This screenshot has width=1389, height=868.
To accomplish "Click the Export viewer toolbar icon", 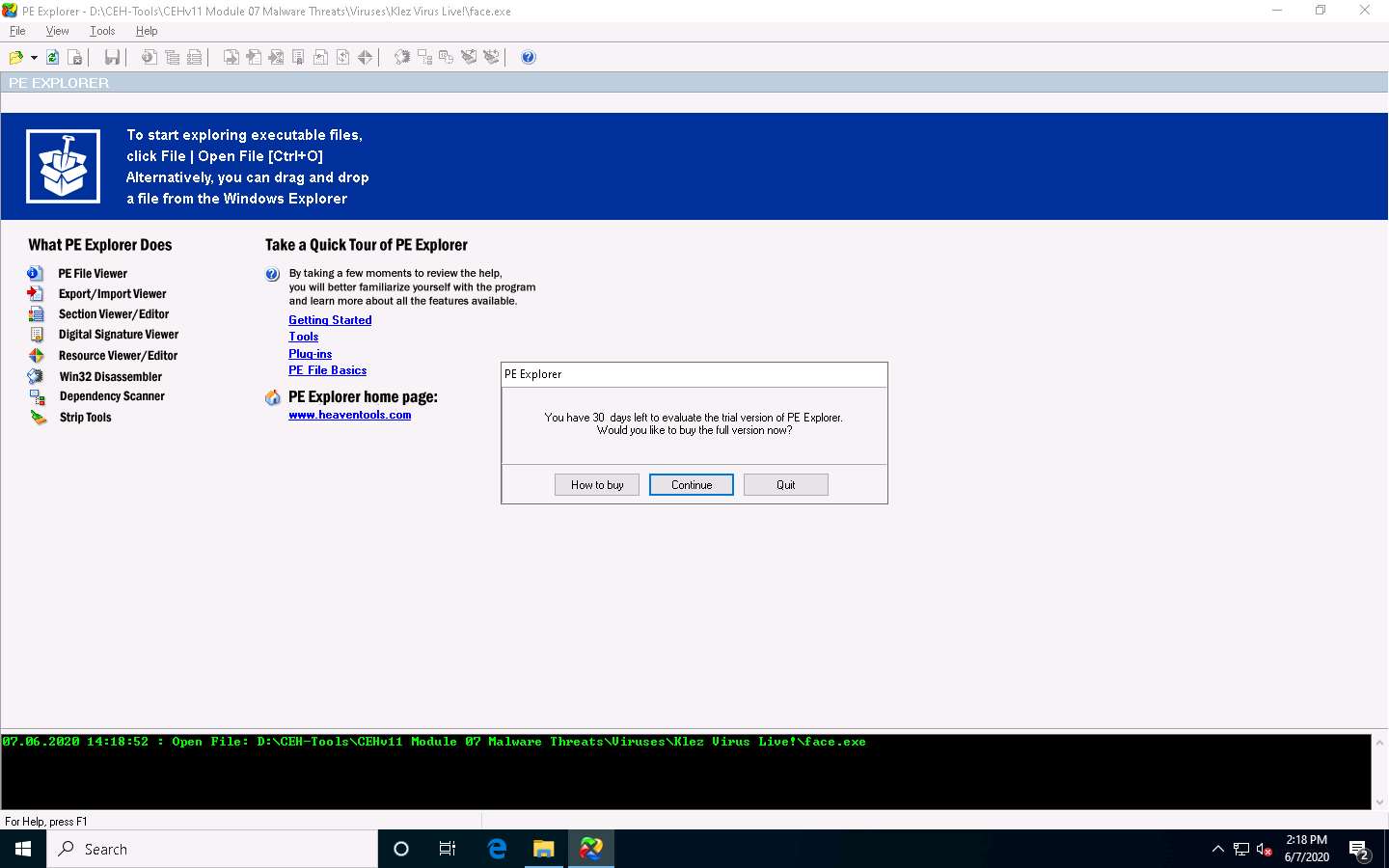I will (231, 57).
